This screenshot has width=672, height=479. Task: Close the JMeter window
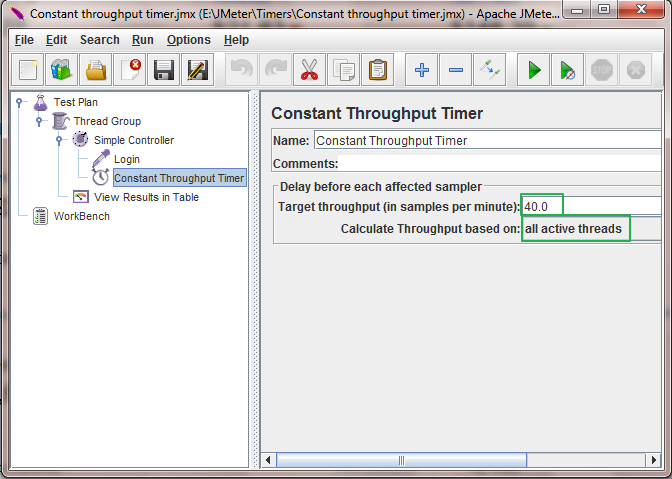click(x=642, y=9)
